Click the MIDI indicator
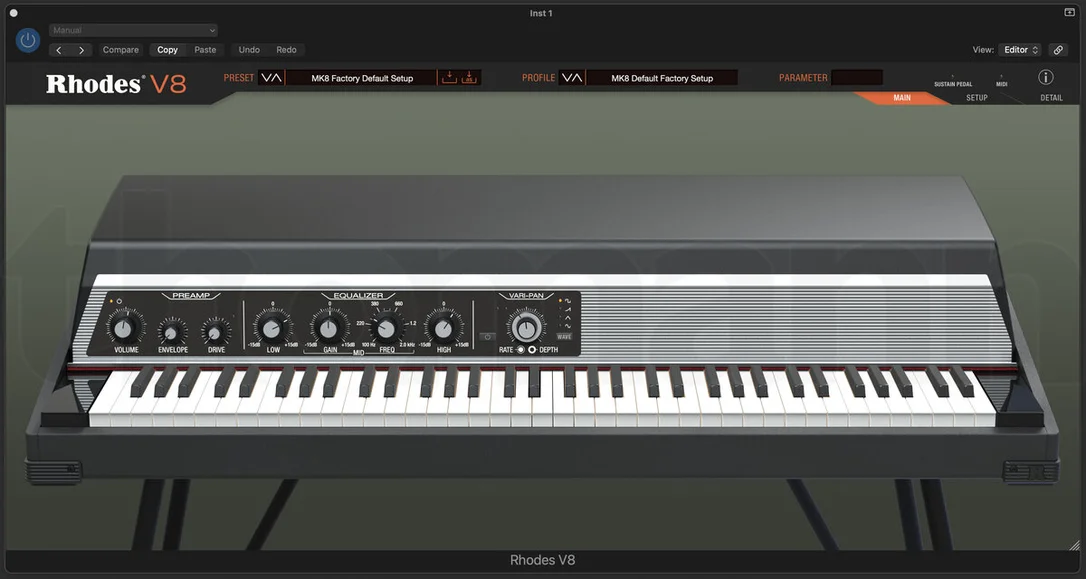The height and width of the screenshot is (579, 1086). [1001, 80]
